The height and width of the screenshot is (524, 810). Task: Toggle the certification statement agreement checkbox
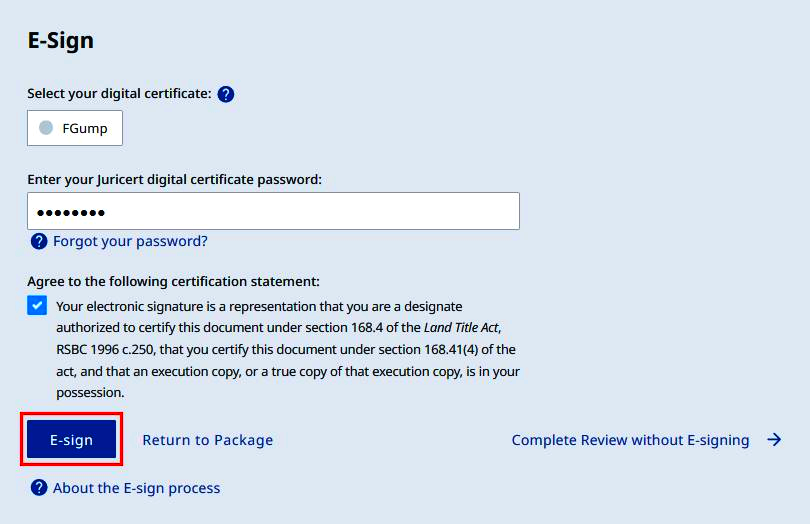tap(37, 305)
